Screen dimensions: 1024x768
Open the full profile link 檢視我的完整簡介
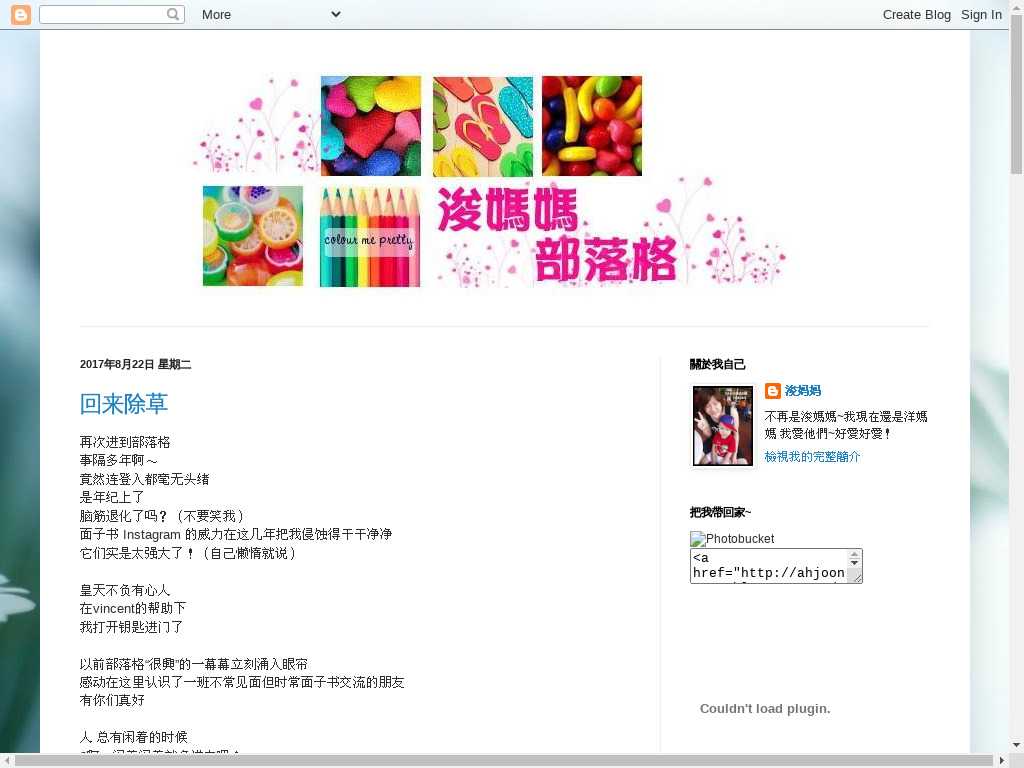812,456
